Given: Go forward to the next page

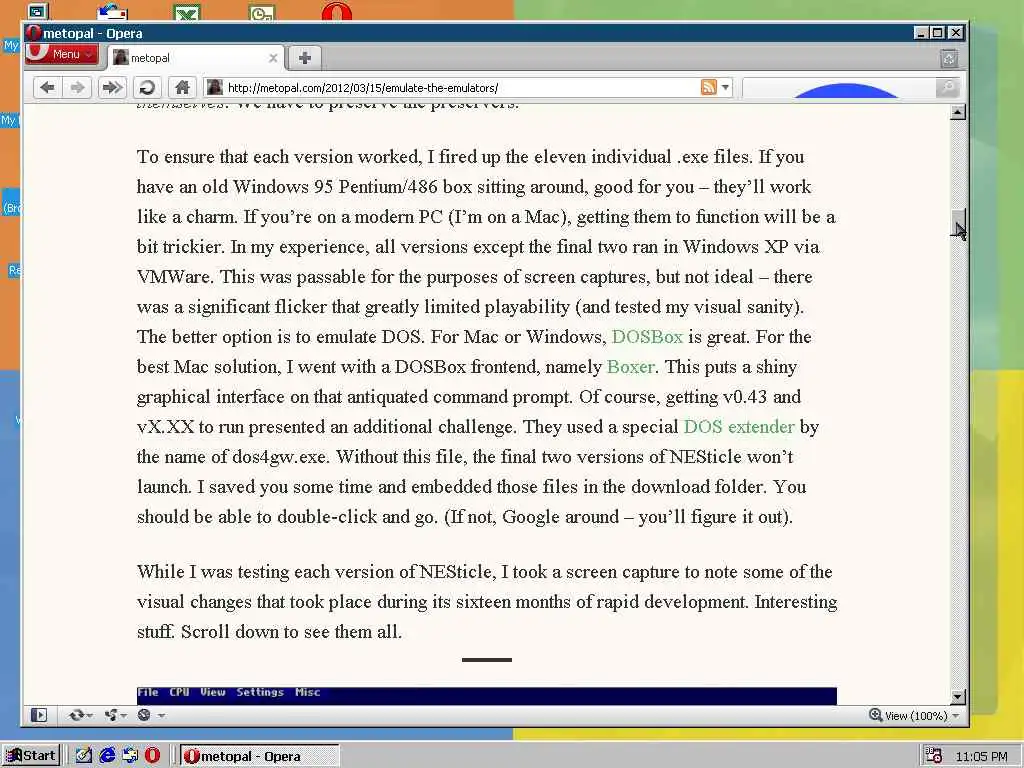Looking at the screenshot, I should point(77,87).
